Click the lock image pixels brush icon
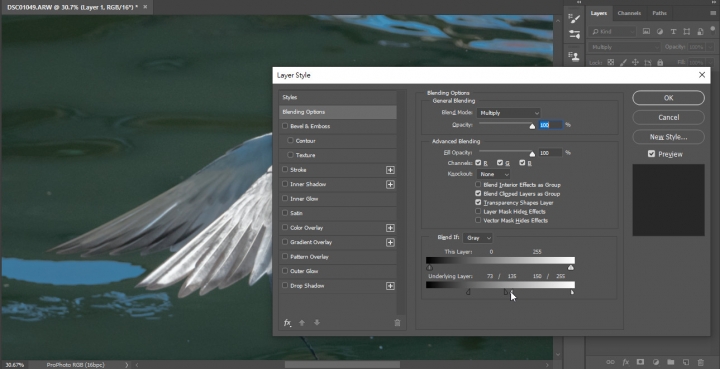 click(x=624, y=62)
